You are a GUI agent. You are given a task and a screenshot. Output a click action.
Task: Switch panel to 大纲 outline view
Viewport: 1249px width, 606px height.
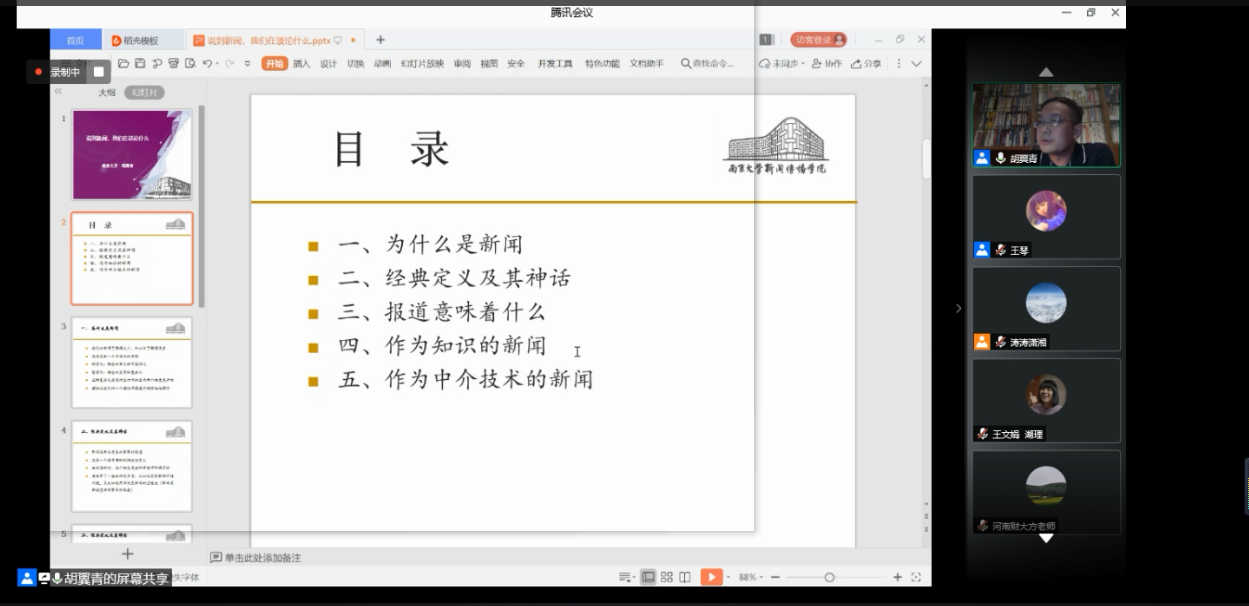106,92
